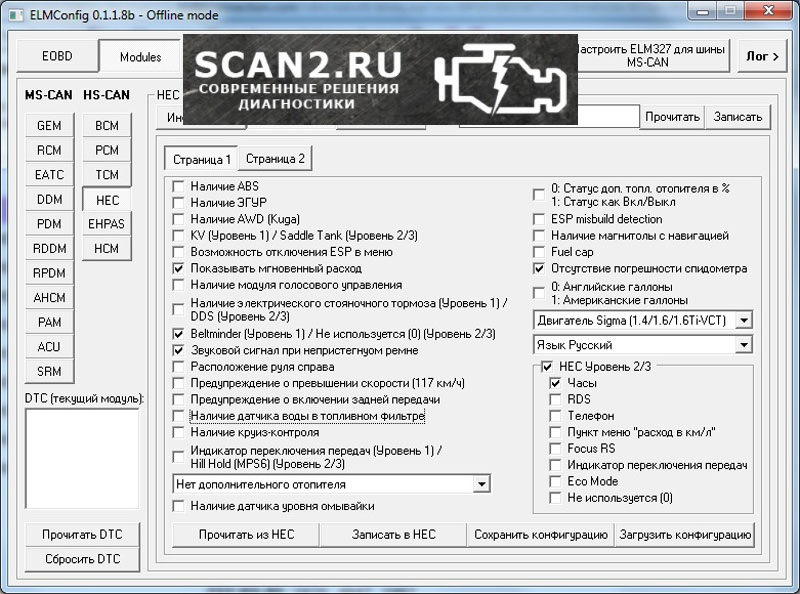Enable Наличие круиз-контроля checkbox

pos(178,432)
